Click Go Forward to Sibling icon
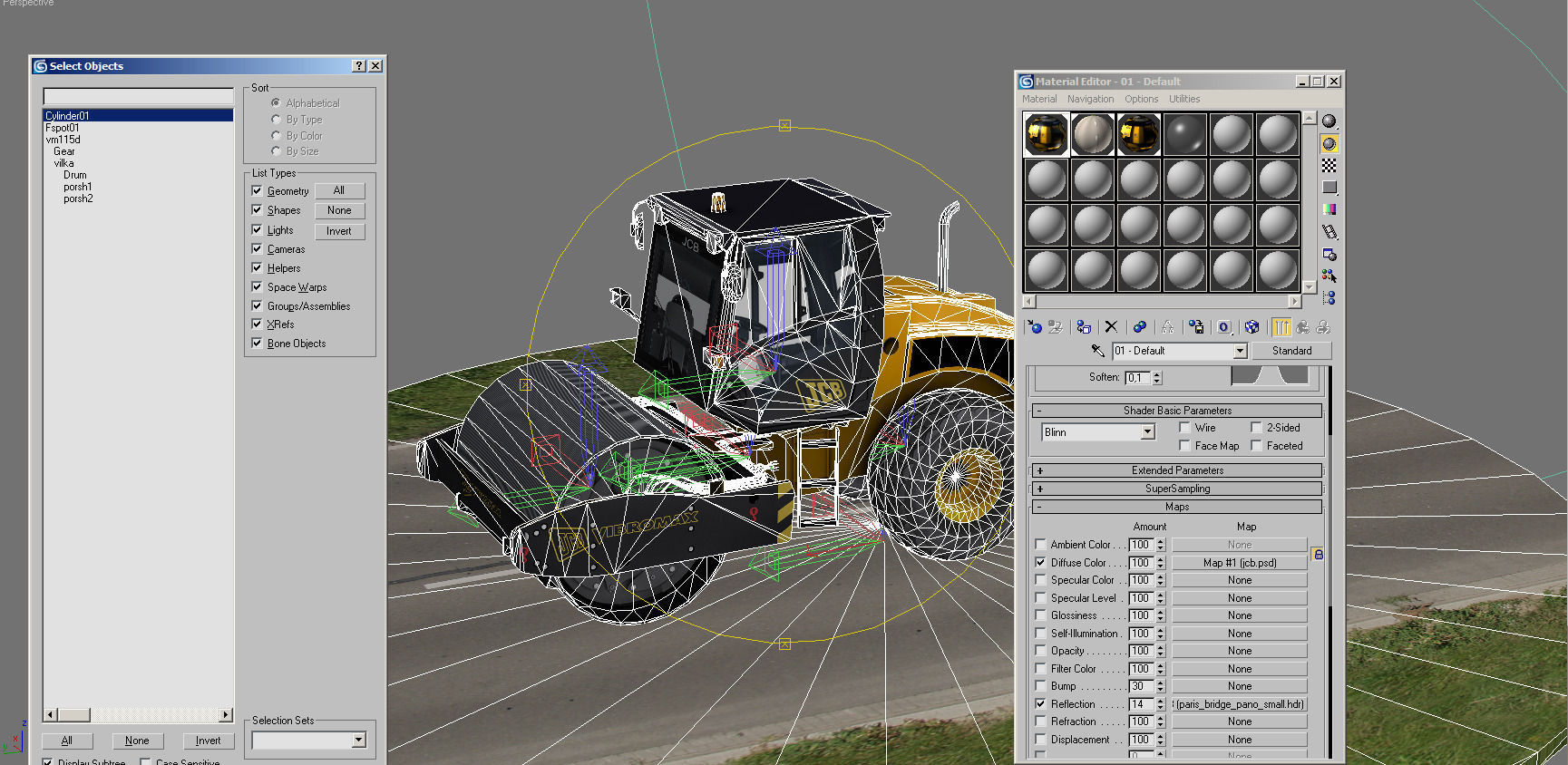This screenshot has height=765, width=1568. [x=1323, y=327]
